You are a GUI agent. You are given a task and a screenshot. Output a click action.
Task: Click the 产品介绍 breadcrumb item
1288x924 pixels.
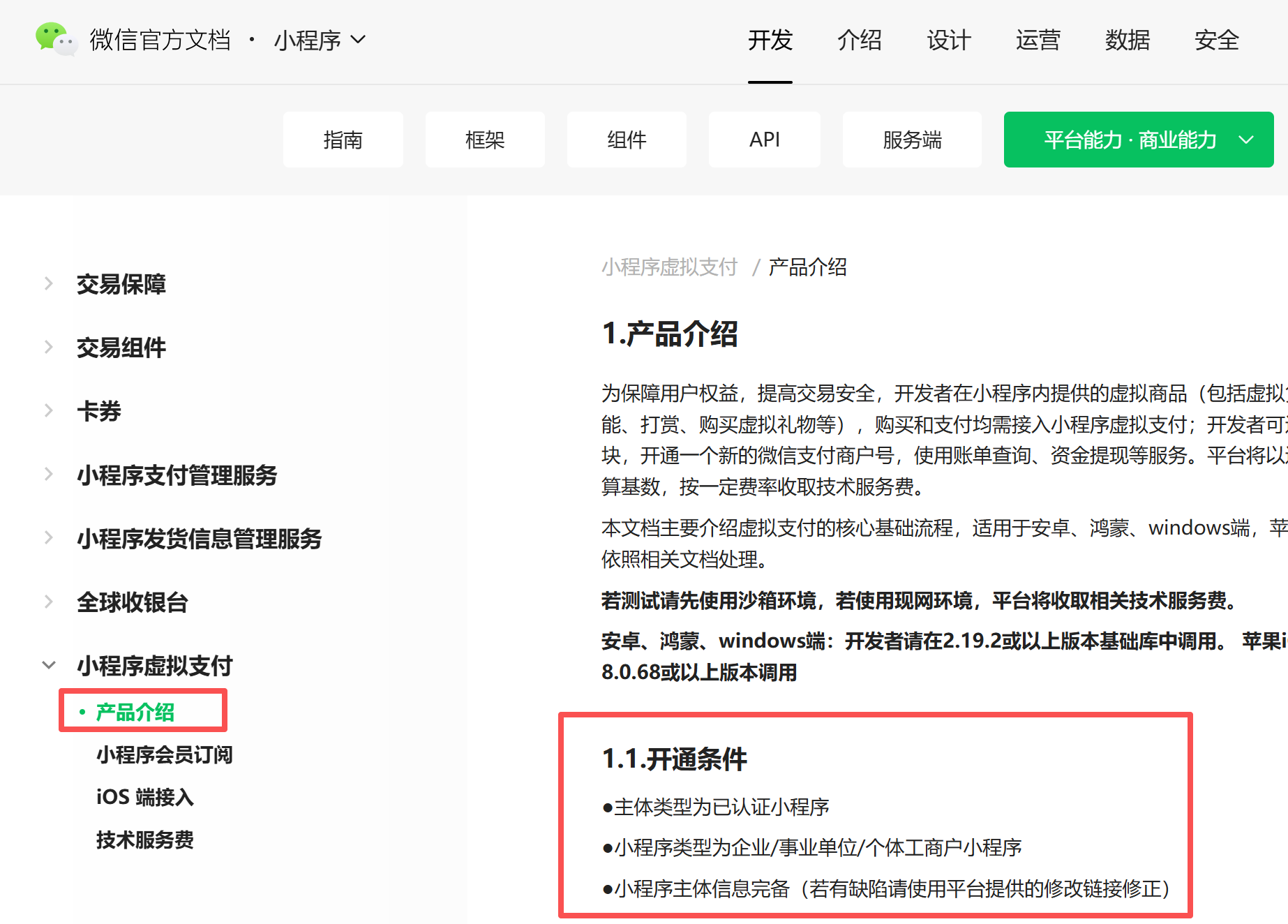pos(808,267)
